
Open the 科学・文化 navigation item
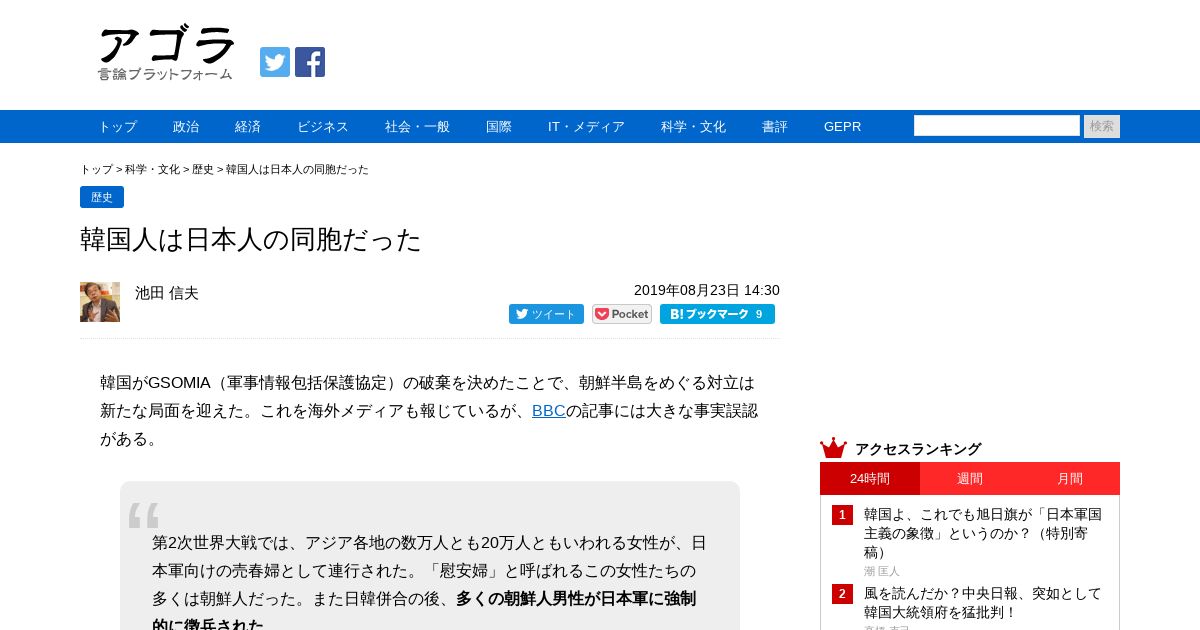click(x=693, y=127)
